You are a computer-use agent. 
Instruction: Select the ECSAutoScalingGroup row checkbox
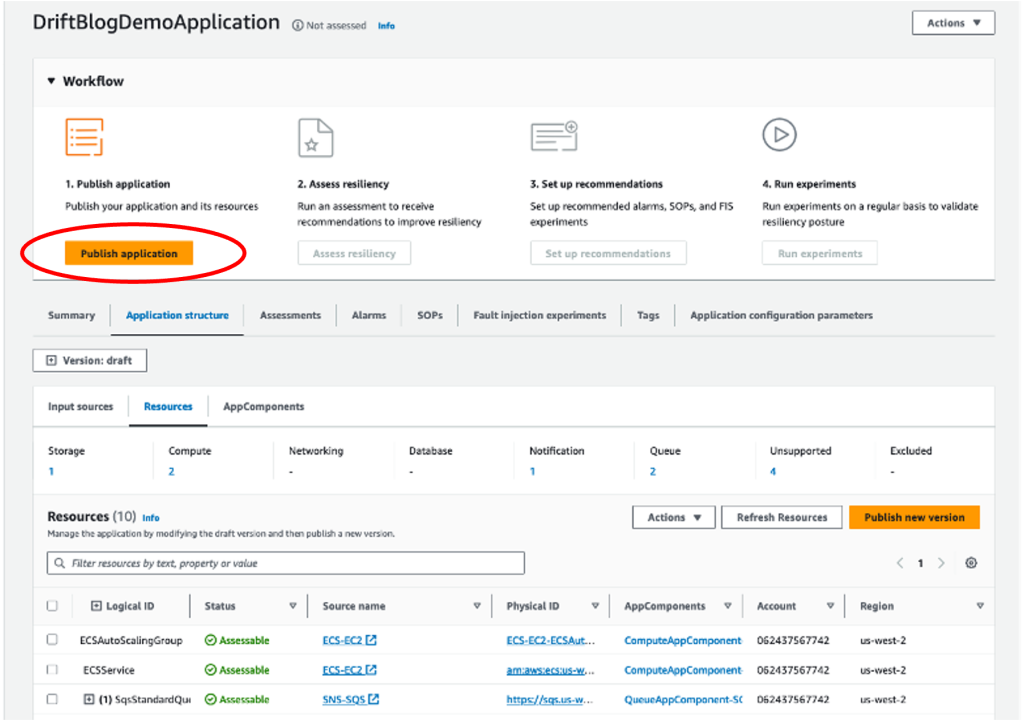pyautogui.click(x=52, y=639)
